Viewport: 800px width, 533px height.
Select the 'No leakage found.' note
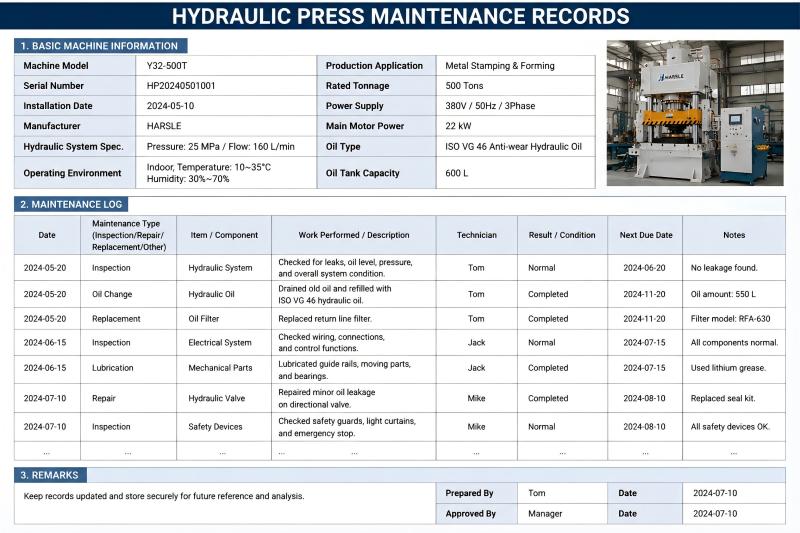pos(724,268)
